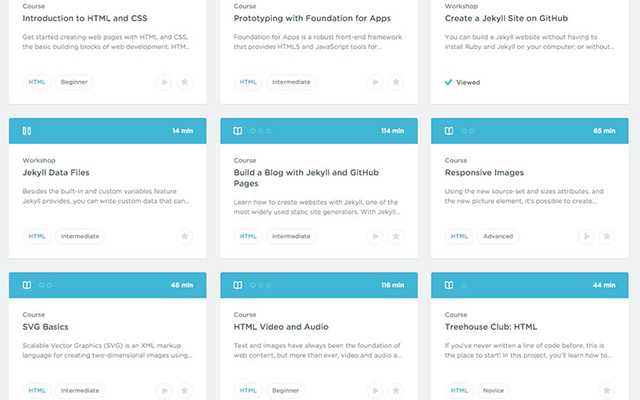Select the Advanced tag on Responsive Images
This screenshot has height=400, width=640.
point(498,236)
